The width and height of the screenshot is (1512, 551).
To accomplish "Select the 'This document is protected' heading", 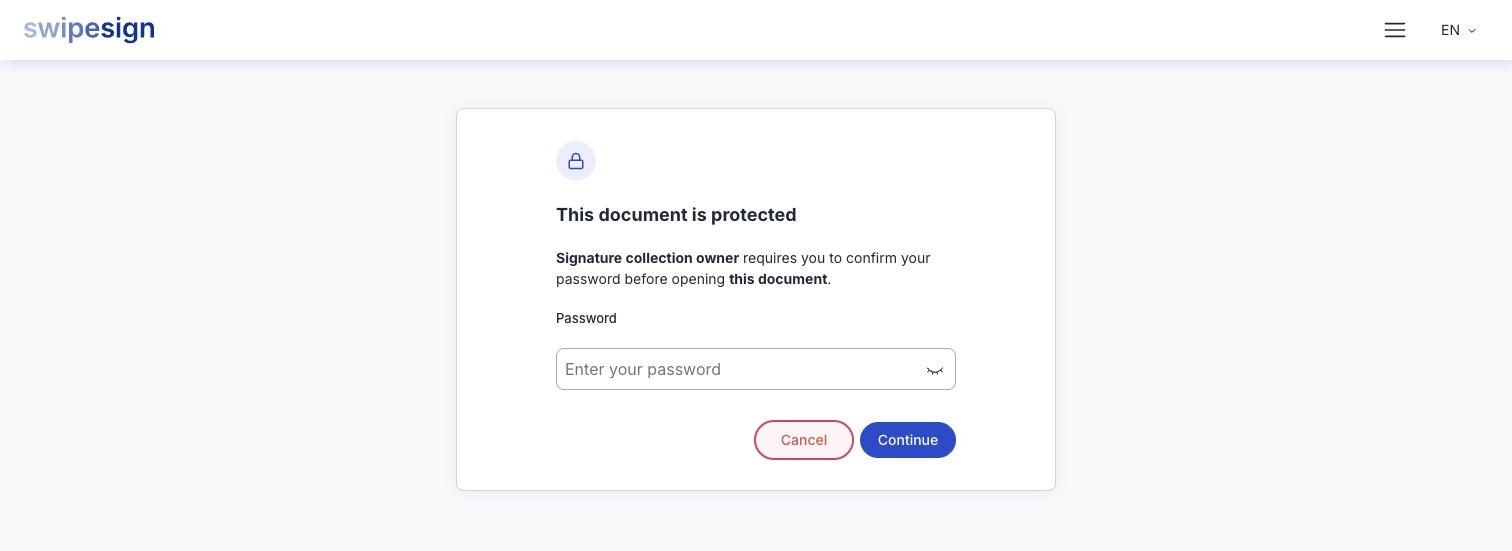I will [x=676, y=215].
